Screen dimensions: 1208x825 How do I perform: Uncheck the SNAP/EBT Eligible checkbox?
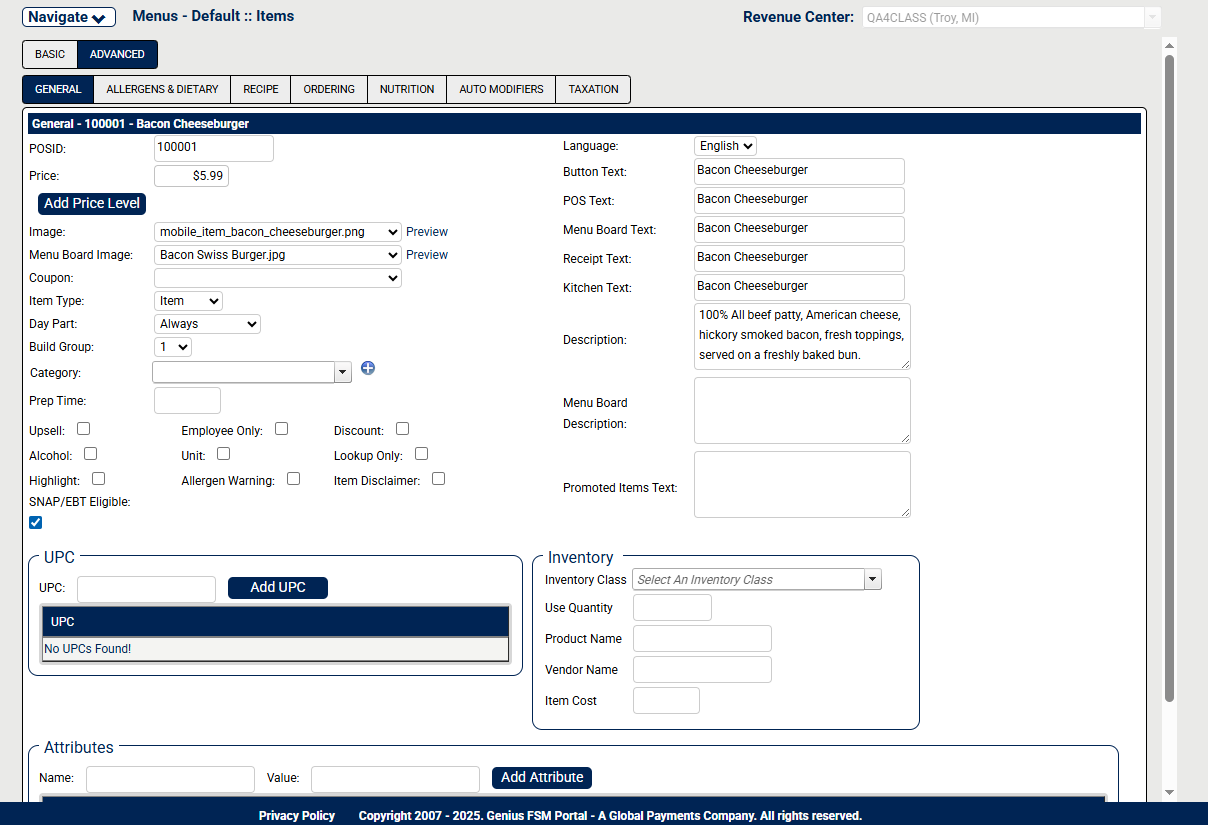[x=36, y=522]
